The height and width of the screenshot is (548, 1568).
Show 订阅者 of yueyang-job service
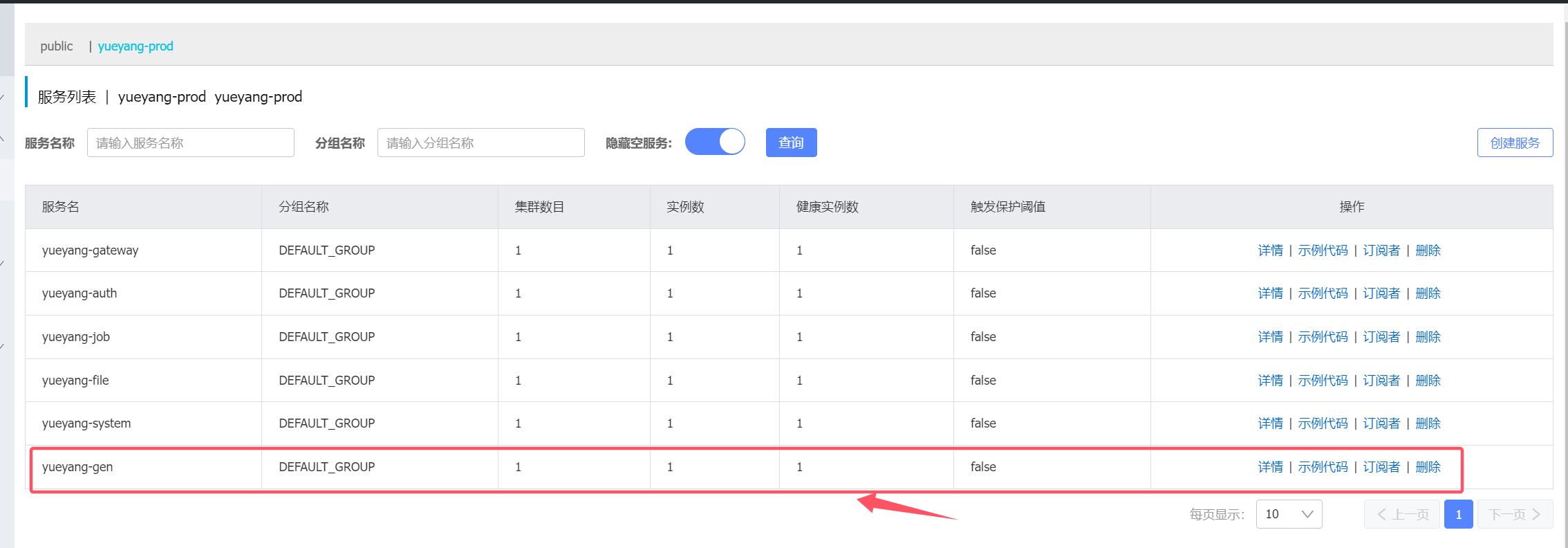(x=1381, y=337)
